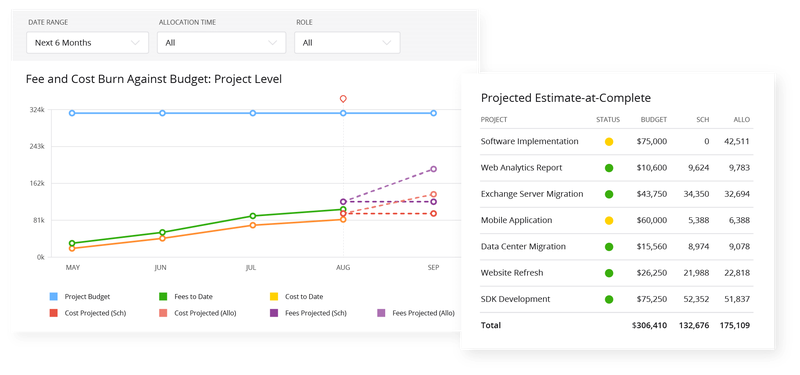The width and height of the screenshot is (800, 375).
Task: Sort table by the BUDGET column header
Action: click(x=654, y=120)
